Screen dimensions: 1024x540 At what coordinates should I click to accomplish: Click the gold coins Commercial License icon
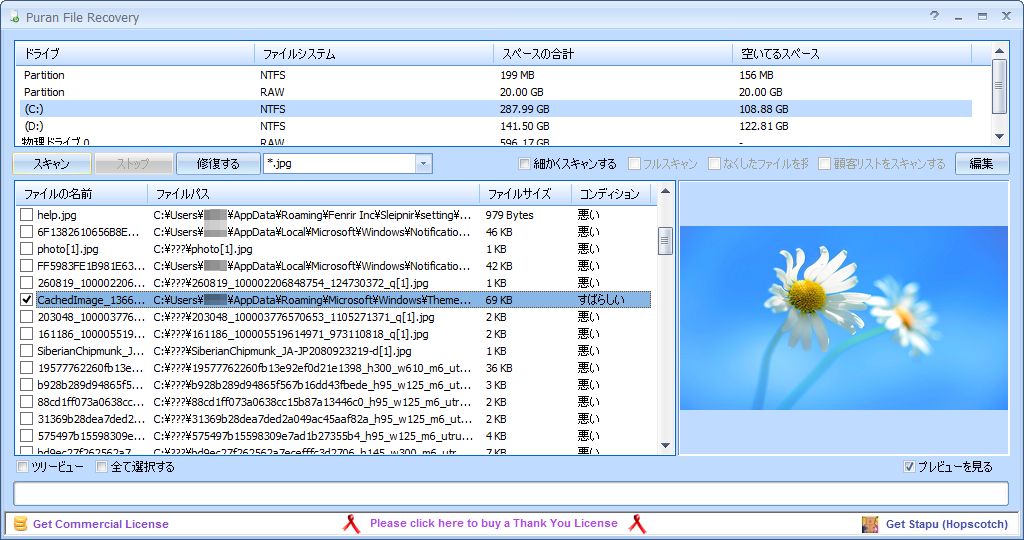coord(20,524)
